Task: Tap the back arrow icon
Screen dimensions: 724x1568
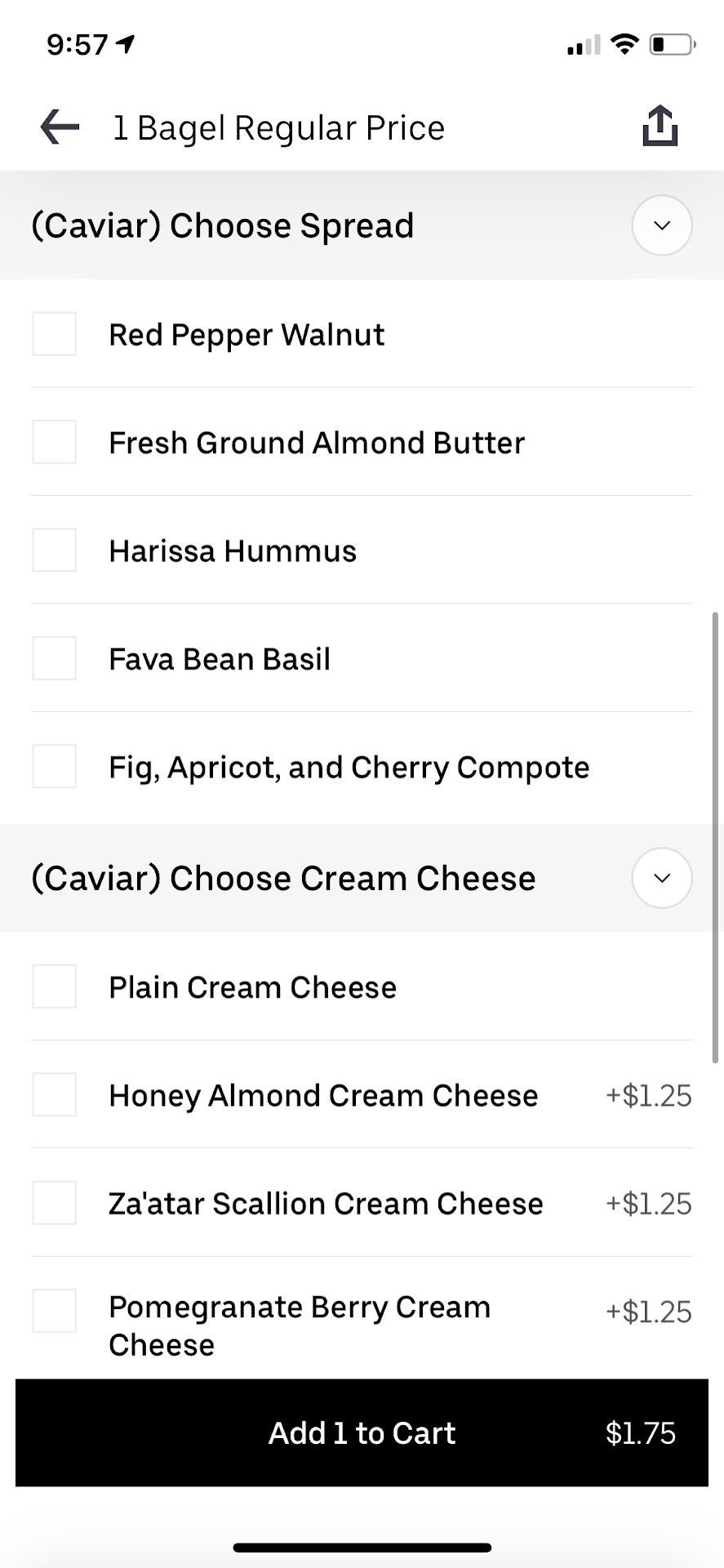Action: coord(60,127)
